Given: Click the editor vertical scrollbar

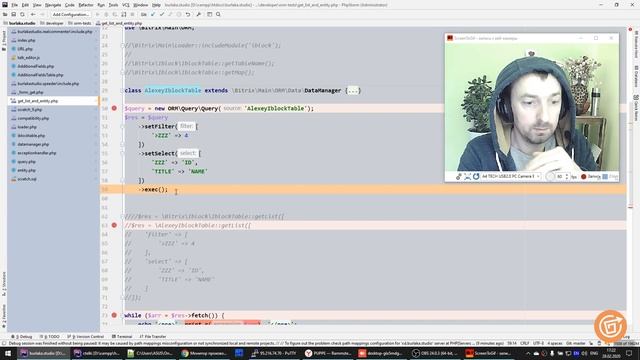Looking at the screenshot, I should 629,176.
